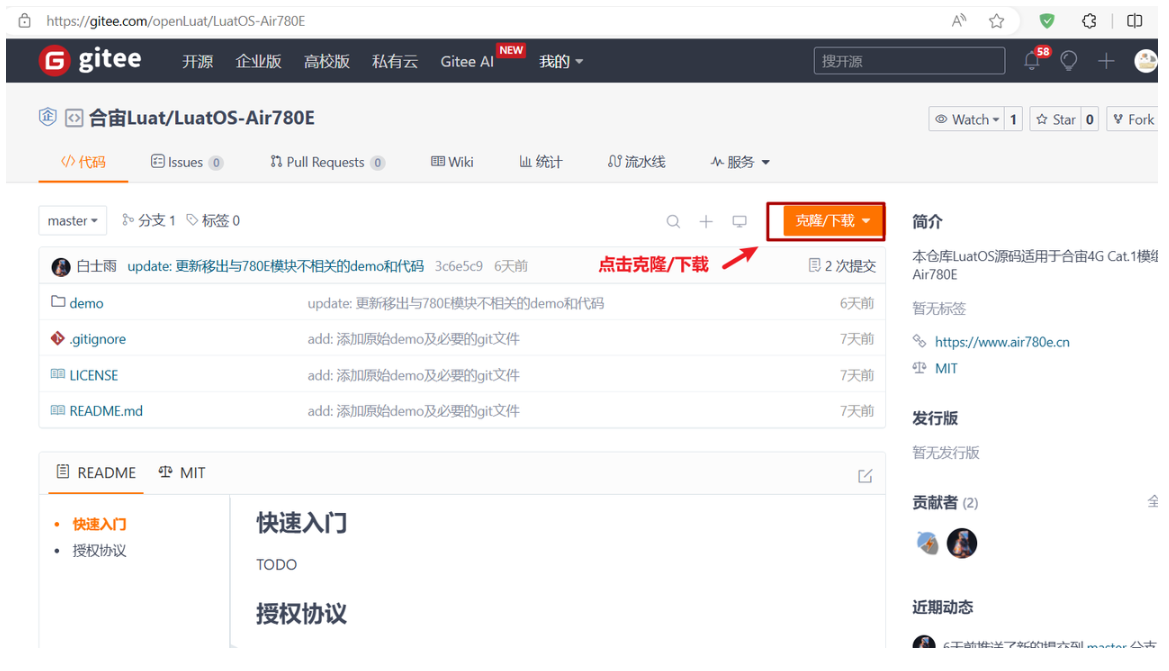Screen dimensions: 1169x671
Task: Click the Fork button
Action: click(x=1132, y=119)
